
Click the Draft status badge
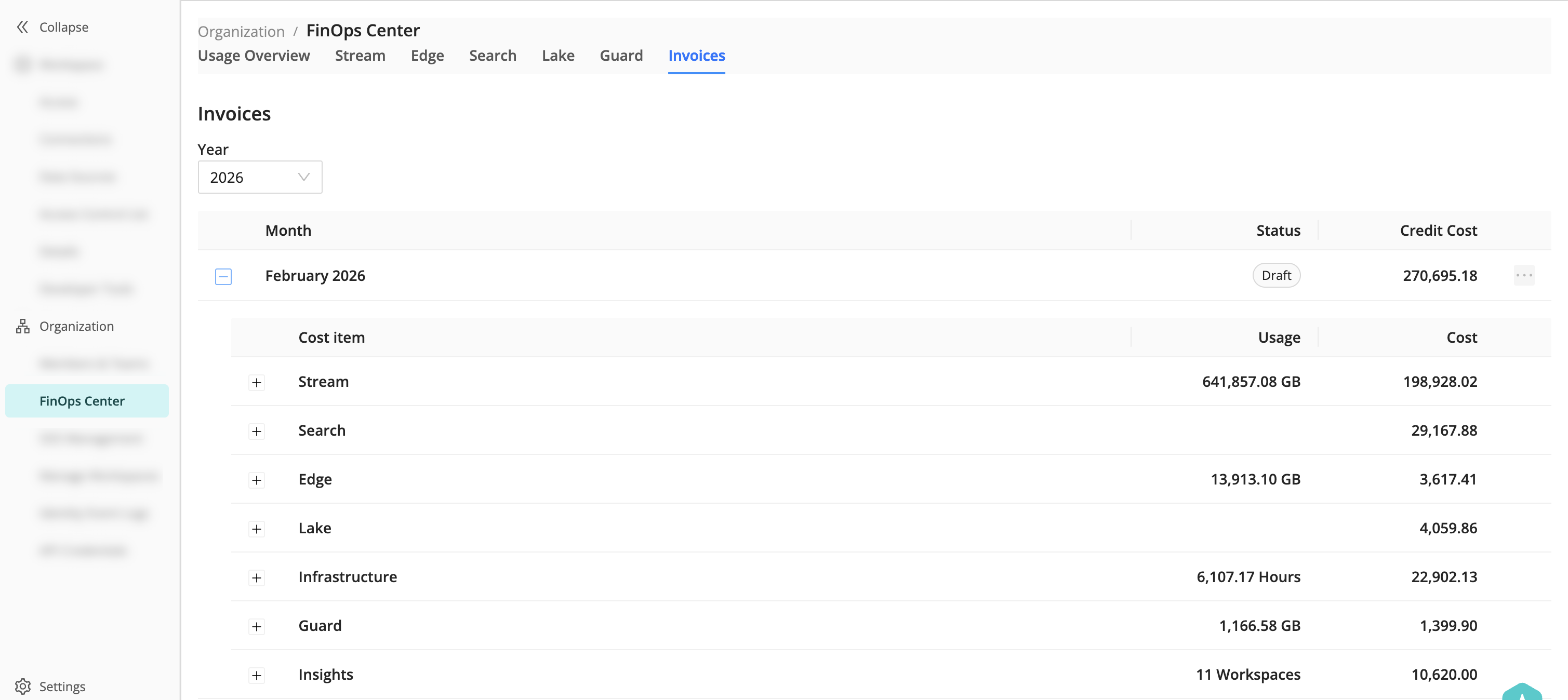pos(1276,276)
